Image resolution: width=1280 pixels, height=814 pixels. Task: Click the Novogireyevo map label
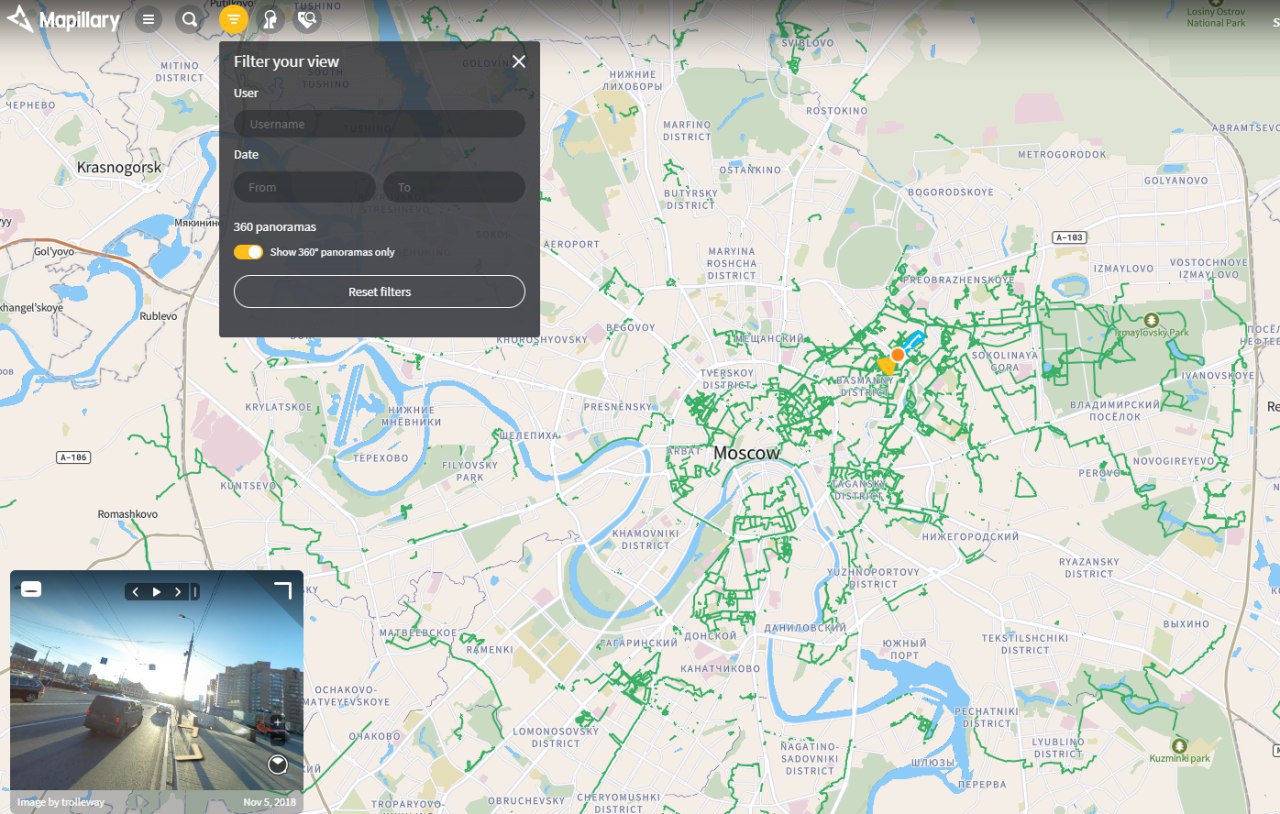pos(1172,461)
